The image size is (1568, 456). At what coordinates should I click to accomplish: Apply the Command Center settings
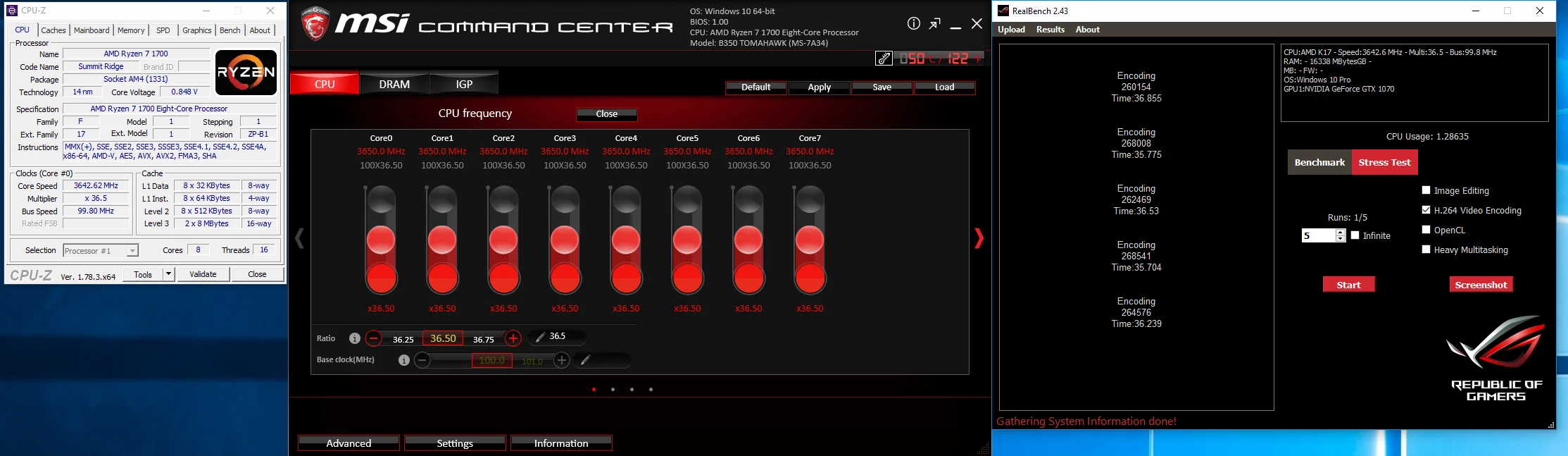click(x=819, y=87)
